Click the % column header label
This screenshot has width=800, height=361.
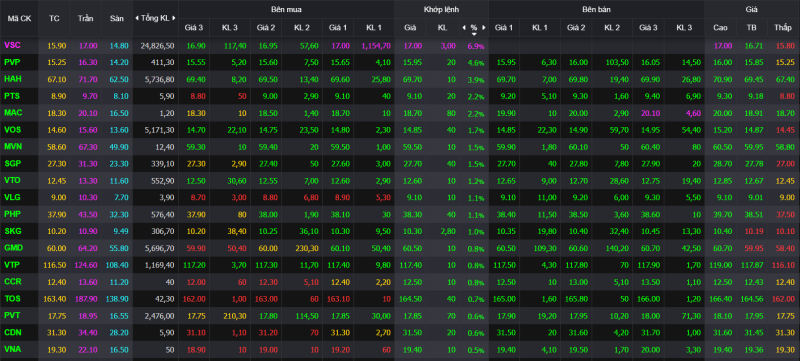coord(474,28)
